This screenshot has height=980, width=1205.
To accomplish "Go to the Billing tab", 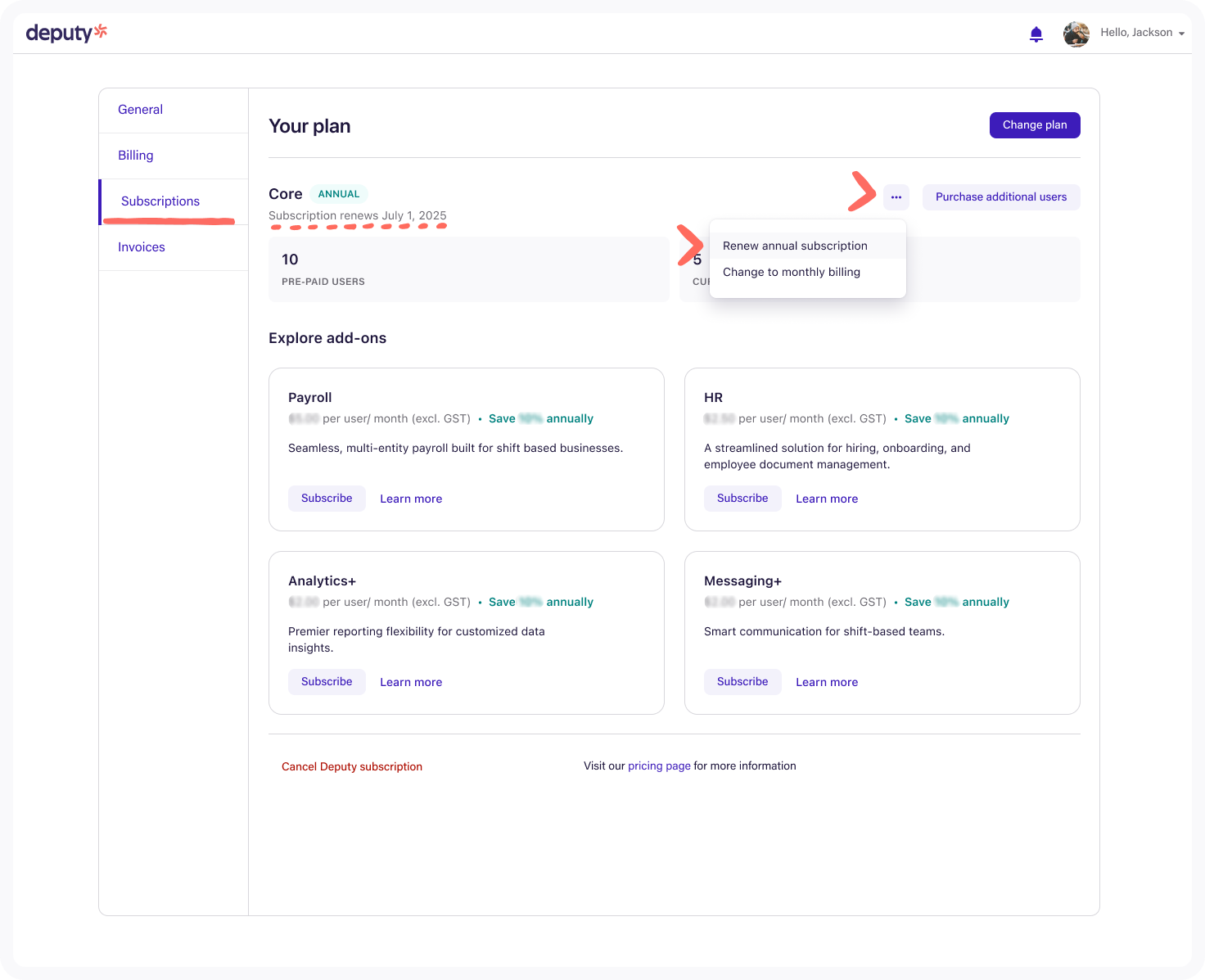I will pyautogui.click(x=136, y=156).
